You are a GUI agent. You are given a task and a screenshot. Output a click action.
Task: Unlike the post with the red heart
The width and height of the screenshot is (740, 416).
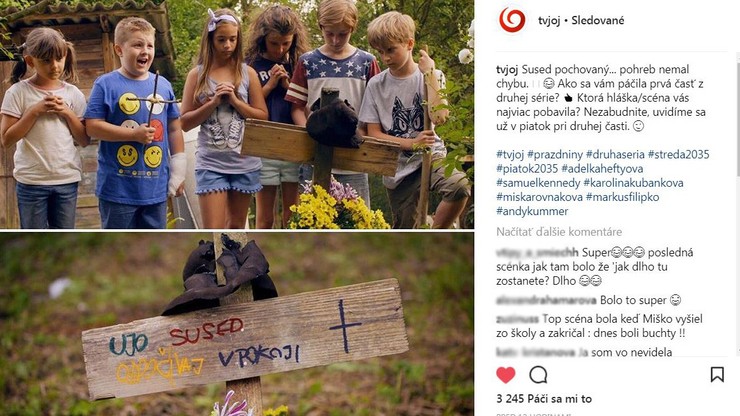pos(506,375)
